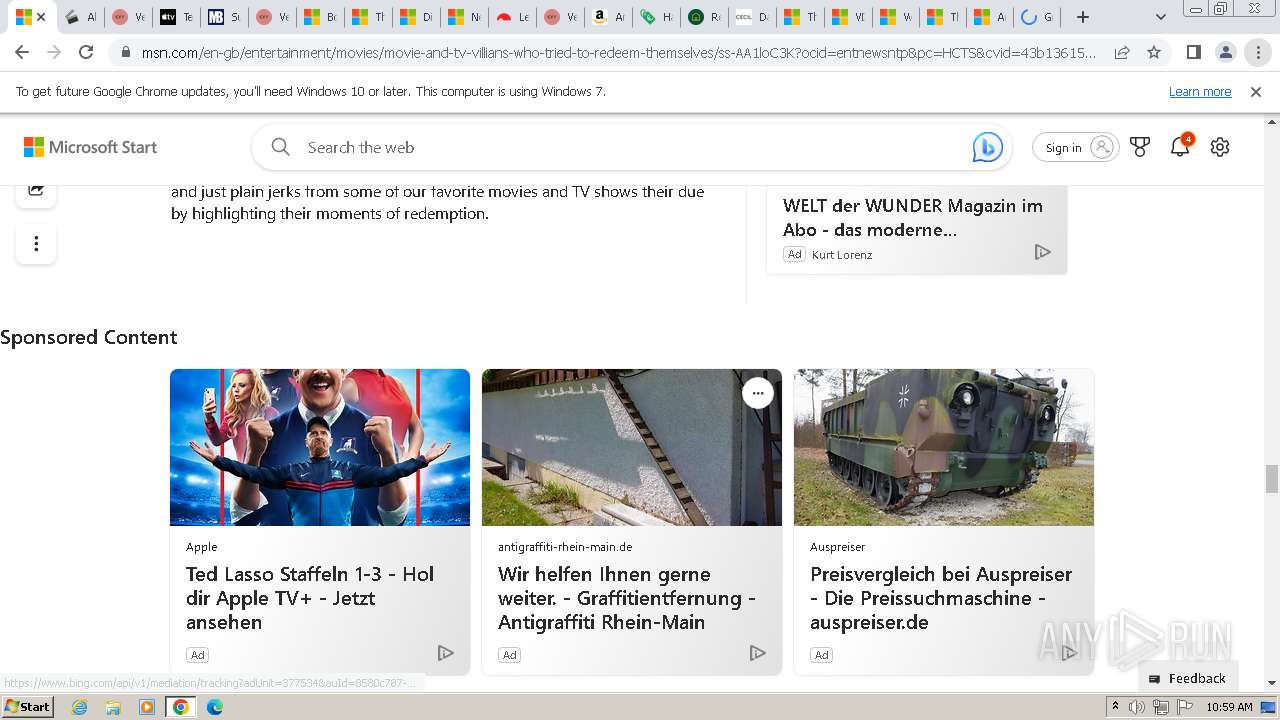Focus the Search the web field
Screen dimensions: 1280x720
pyautogui.click(x=630, y=147)
